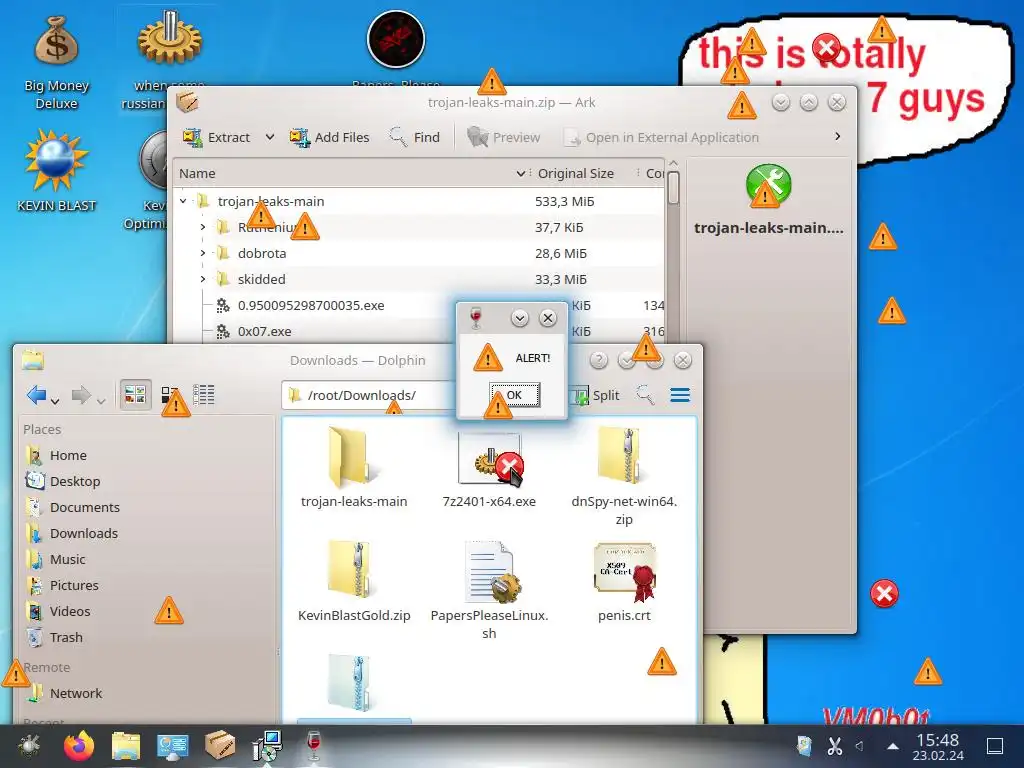The height and width of the screenshot is (768, 1024).
Task: Select the PapersPleaseLinux.sh script file
Action: click(x=489, y=589)
